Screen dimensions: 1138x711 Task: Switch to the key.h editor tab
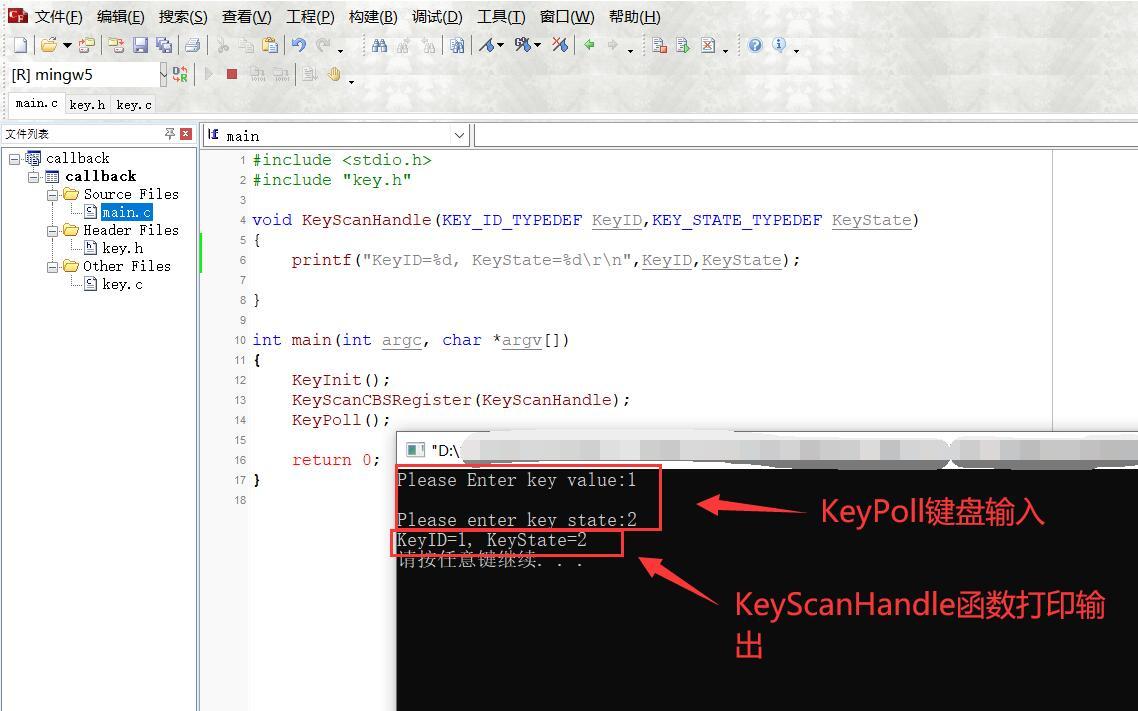click(87, 104)
